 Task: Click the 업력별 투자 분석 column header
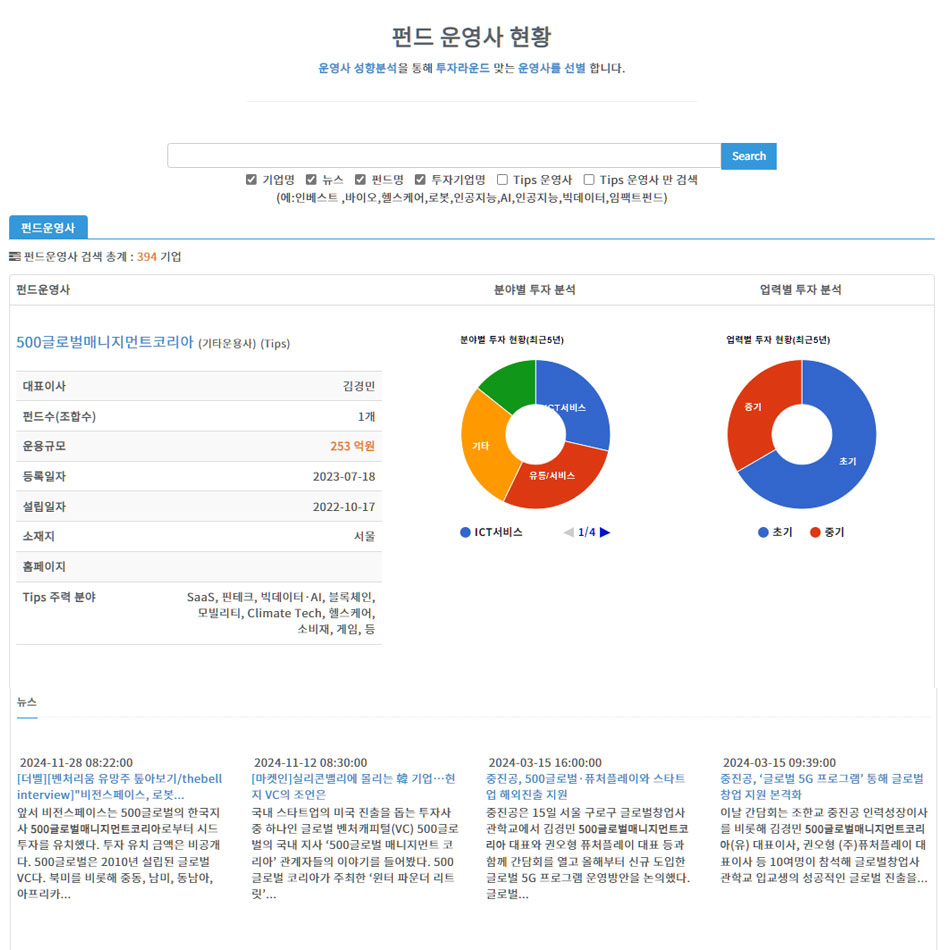800,290
